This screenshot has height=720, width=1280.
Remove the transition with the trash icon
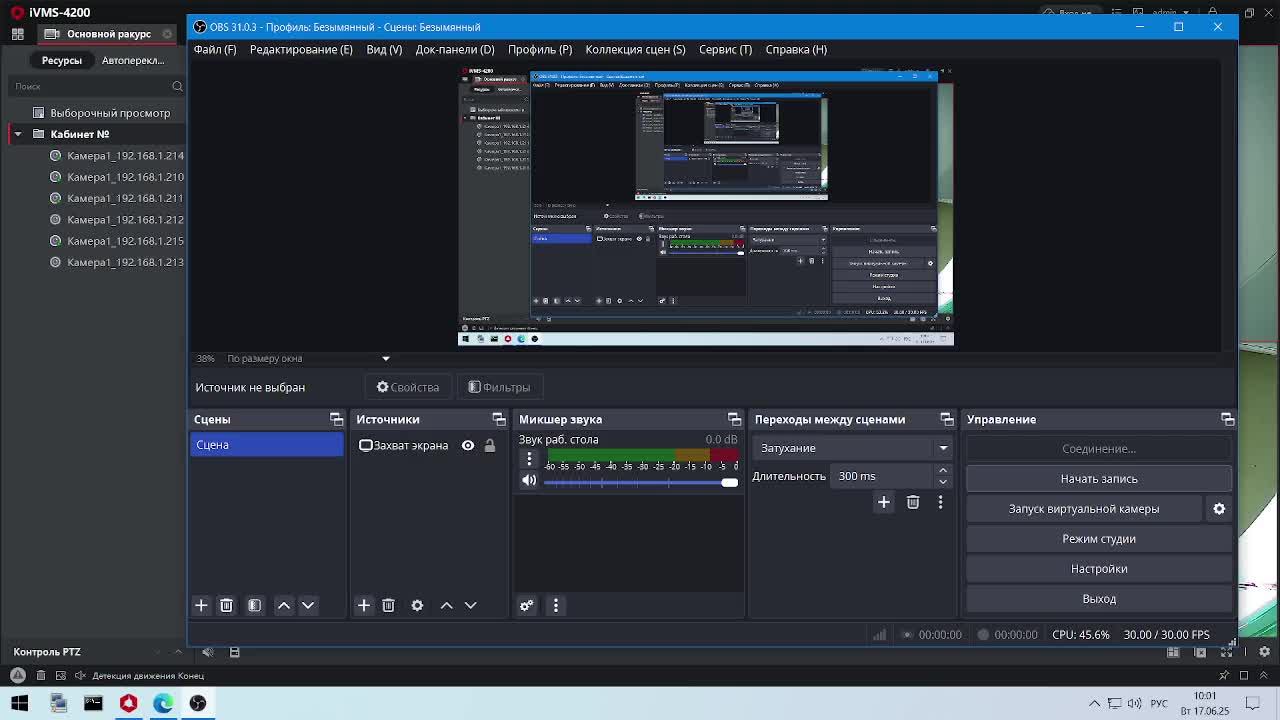(913, 502)
